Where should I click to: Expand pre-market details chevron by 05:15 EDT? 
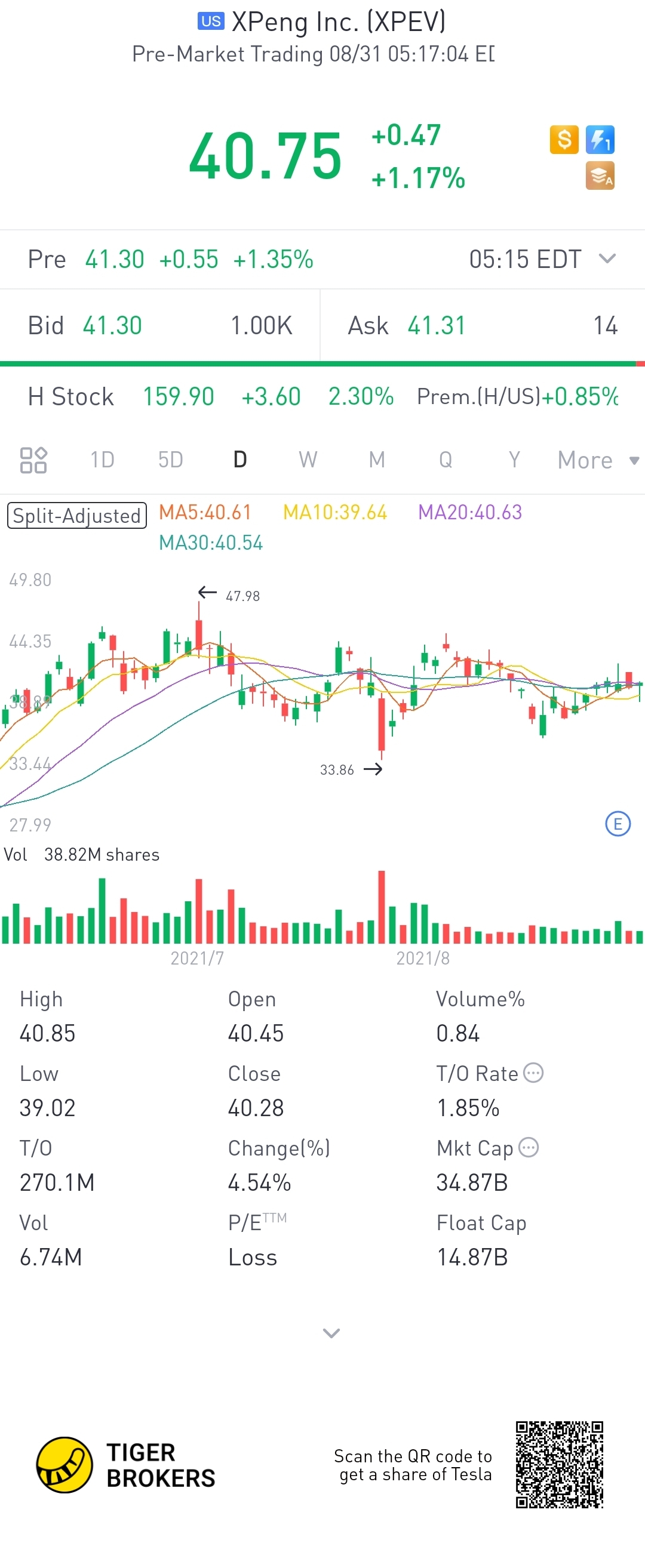[607, 258]
